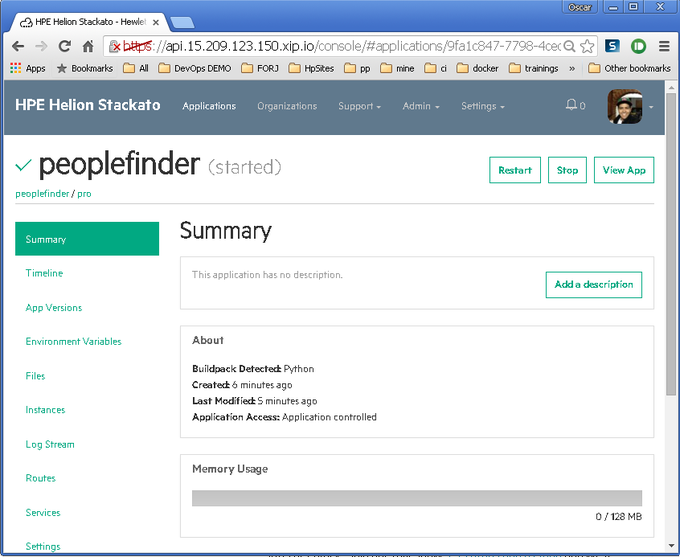Screen dimensions: 680x557
Task: Click the '0 / 128 MB' memory value
Action: (618, 516)
